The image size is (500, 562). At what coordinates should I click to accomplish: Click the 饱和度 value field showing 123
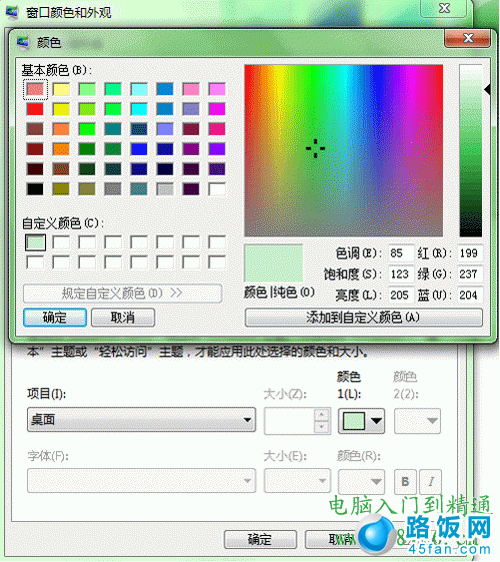[401, 275]
